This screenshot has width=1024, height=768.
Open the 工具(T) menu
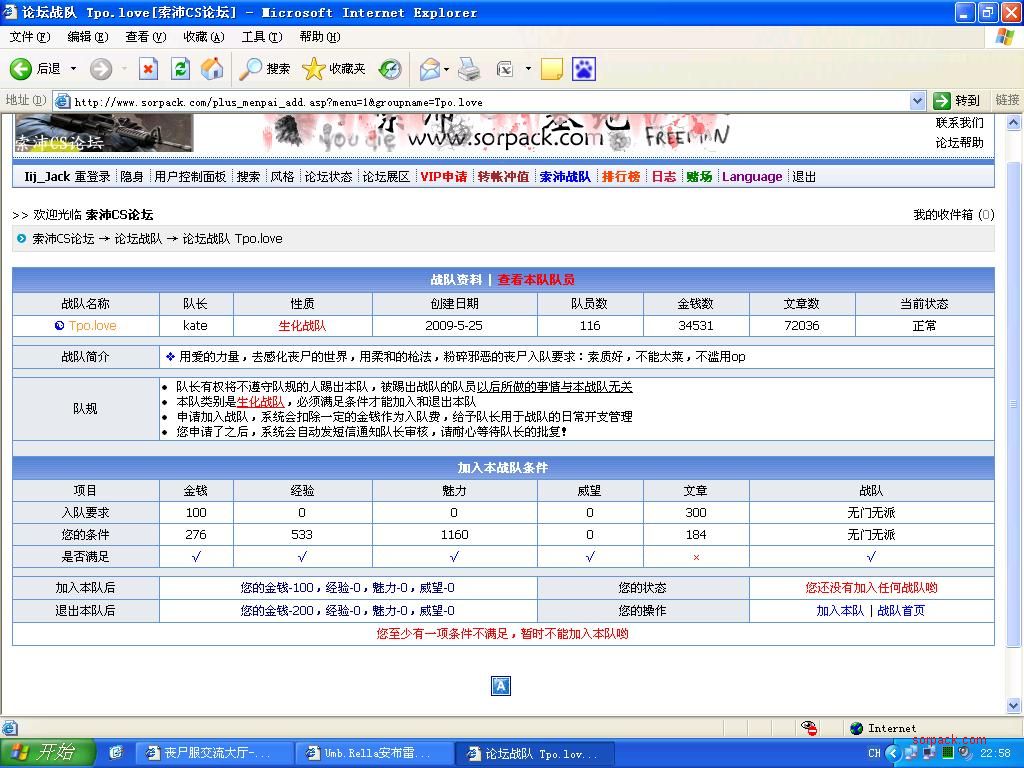261,37
